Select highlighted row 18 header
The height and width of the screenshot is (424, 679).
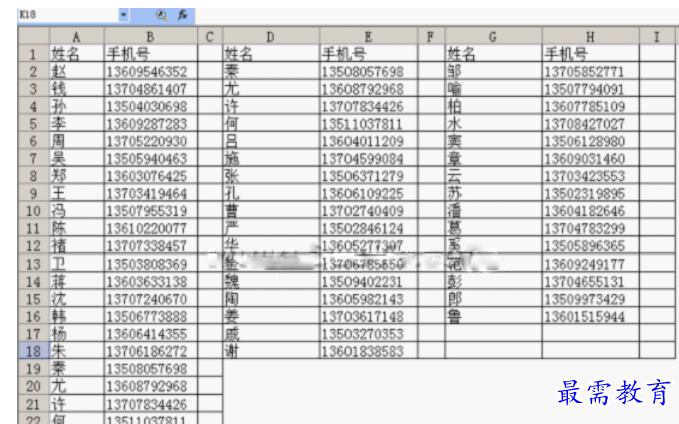[x=33, y=351]
